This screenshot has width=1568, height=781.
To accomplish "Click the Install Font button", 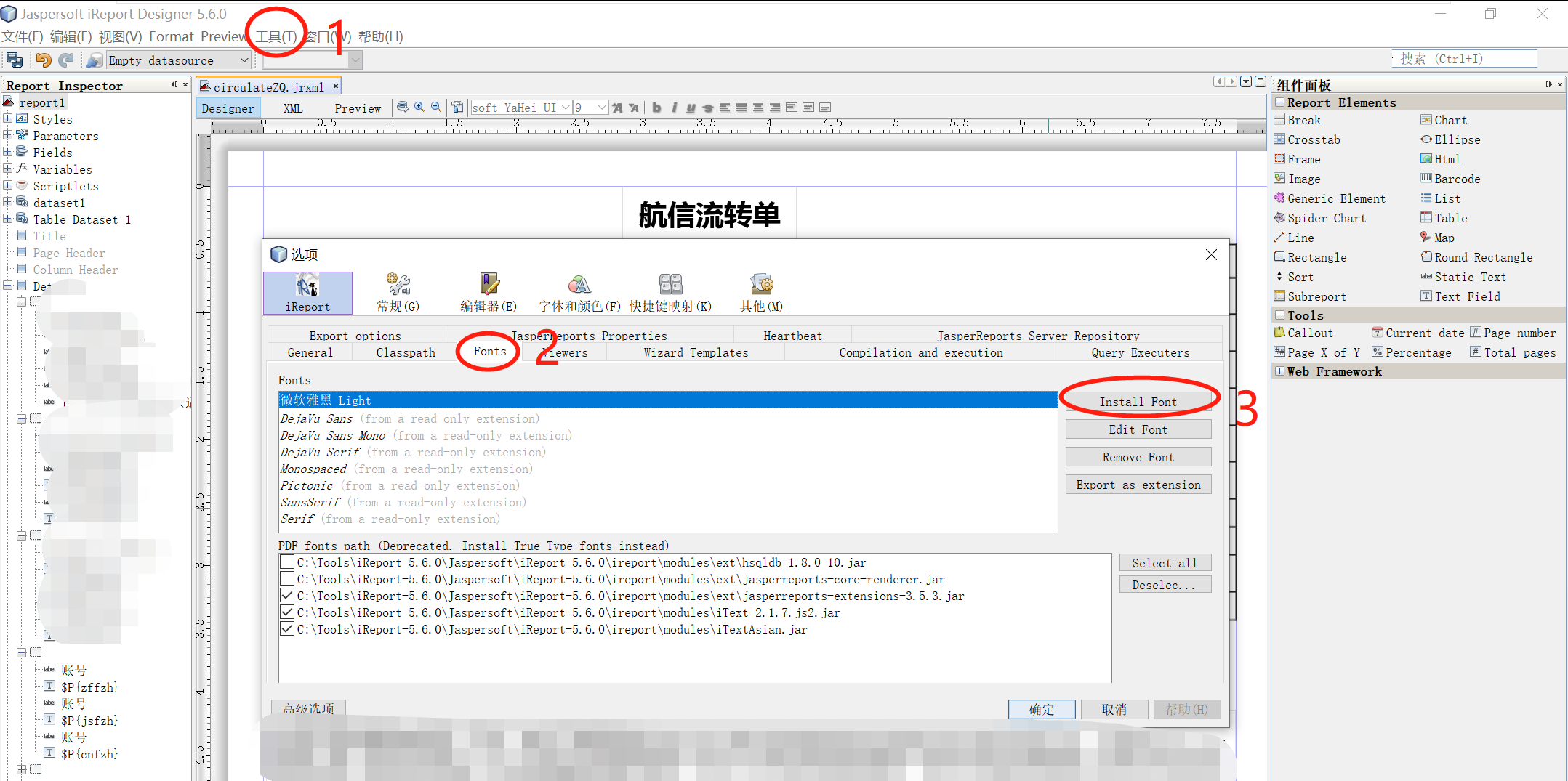I will coord(1138,402).
